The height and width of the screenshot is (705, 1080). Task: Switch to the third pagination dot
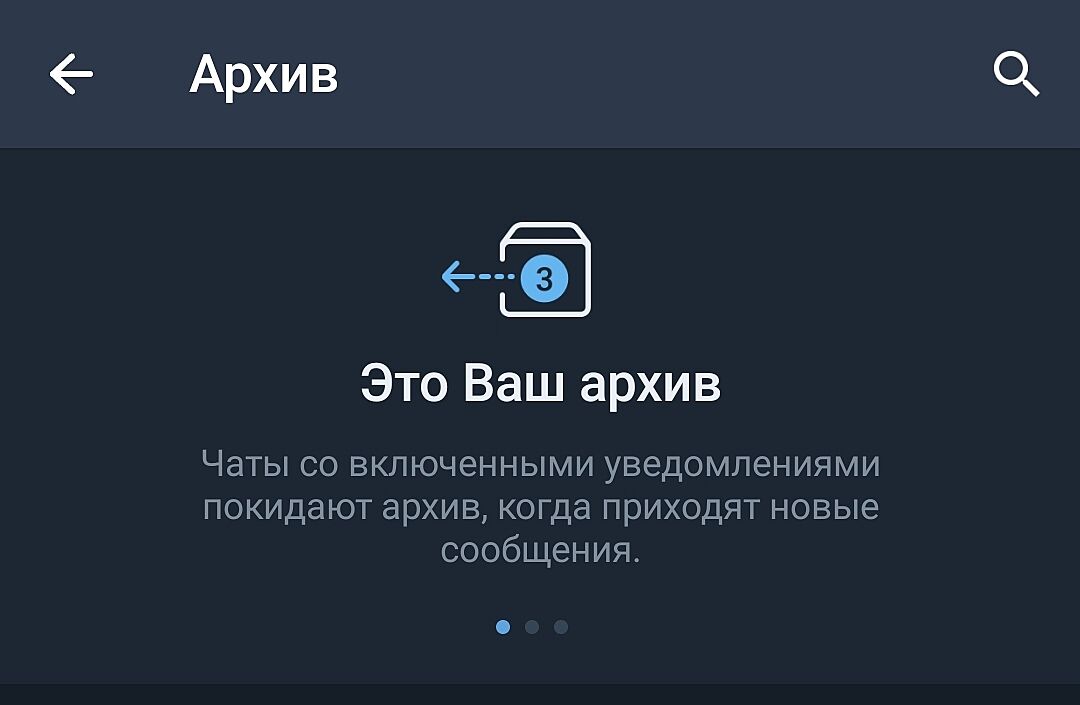pyautogui.click(x=561, y=627)
